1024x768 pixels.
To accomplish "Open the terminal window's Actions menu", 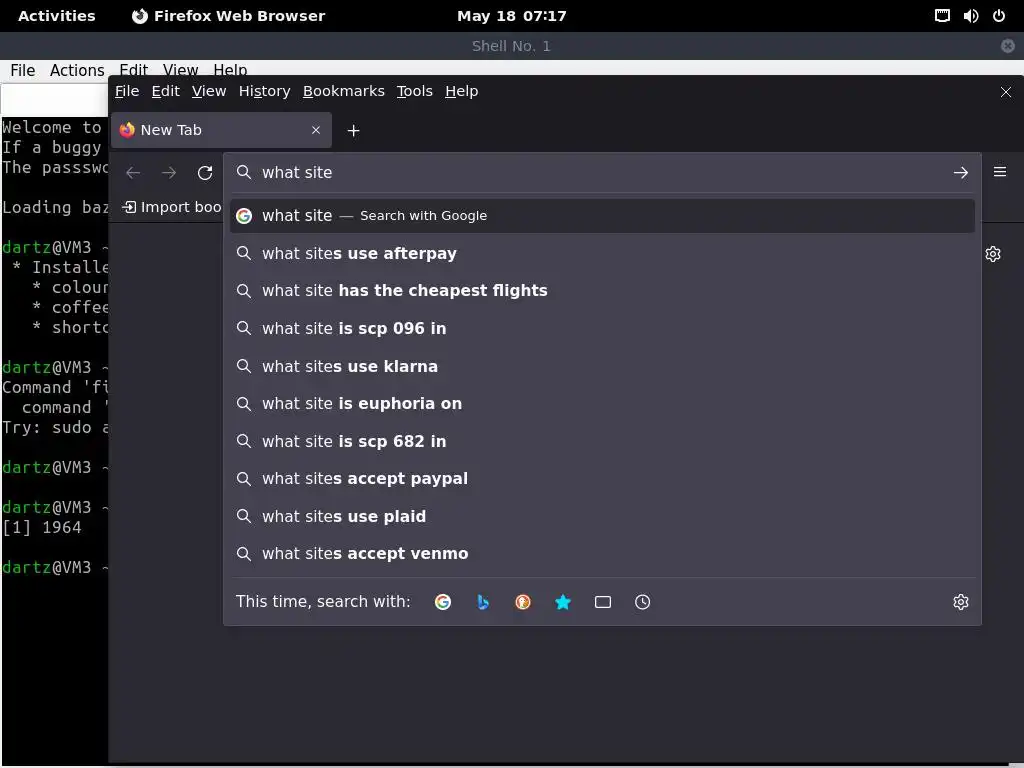I will [x=77, y=70].
